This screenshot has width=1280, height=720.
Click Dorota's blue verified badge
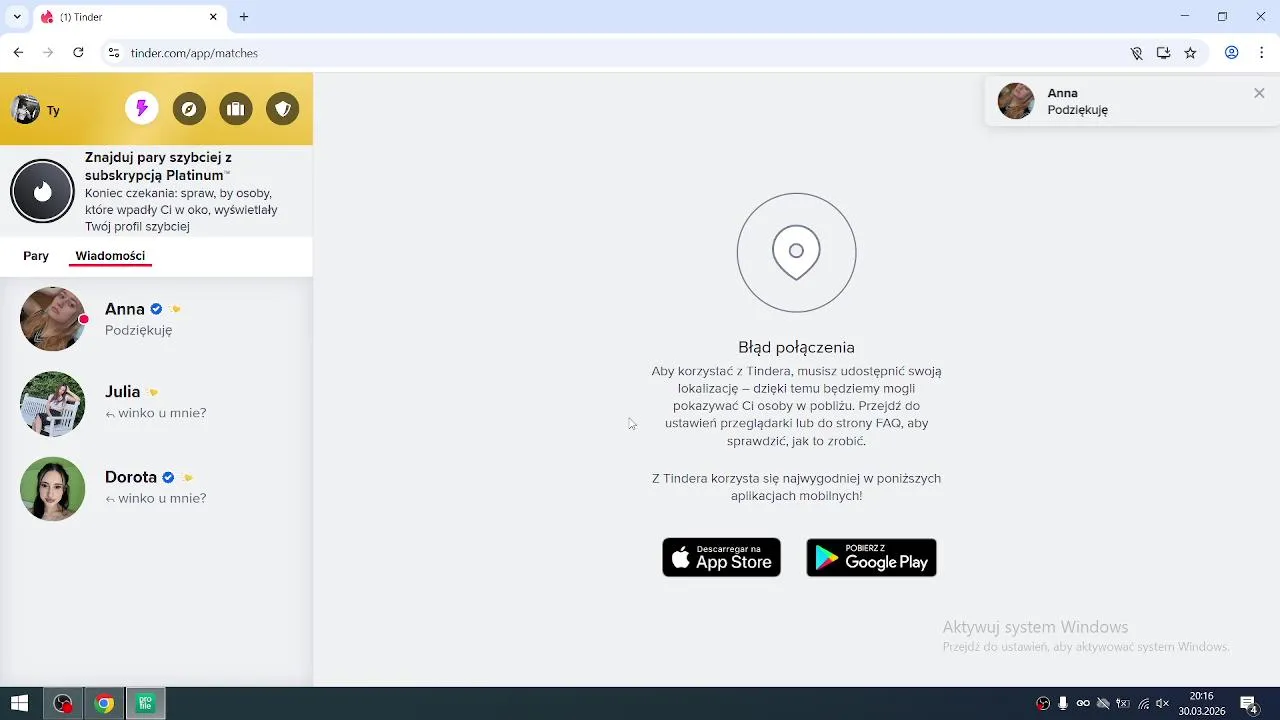(168, 477)
